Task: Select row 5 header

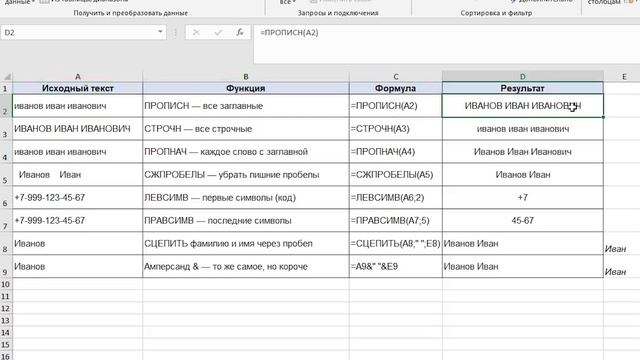Action: click(x=6, y=175)
